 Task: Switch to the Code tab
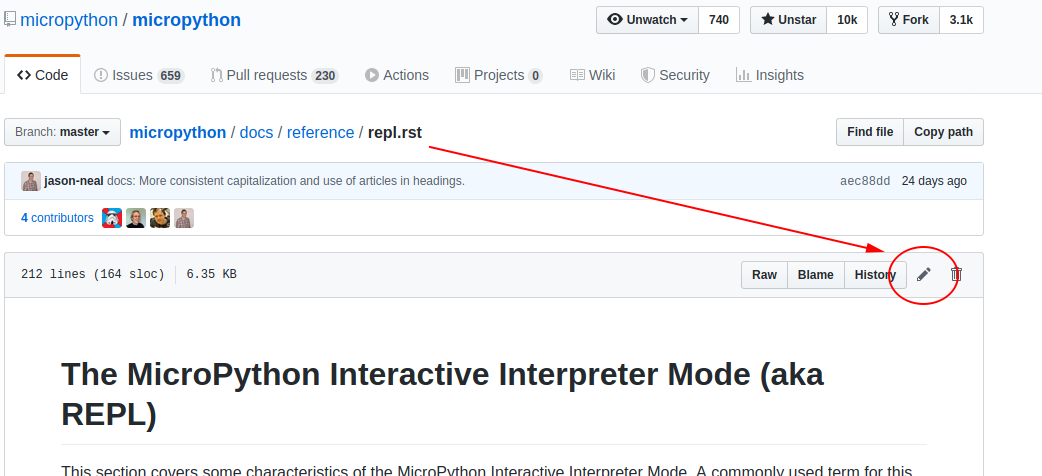(x=43, y=75)
